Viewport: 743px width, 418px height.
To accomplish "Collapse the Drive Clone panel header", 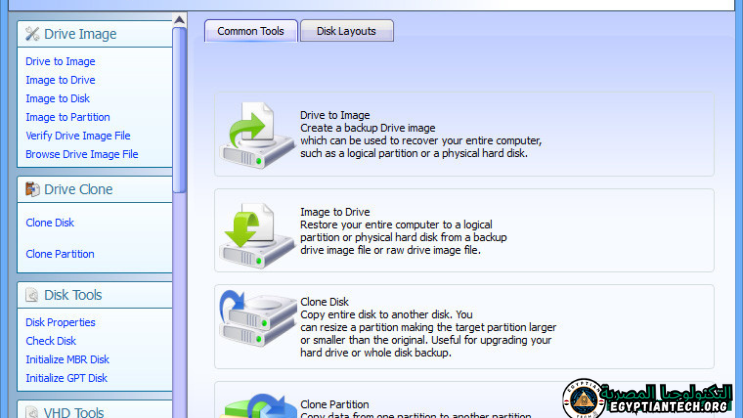I will coord(95,189).
